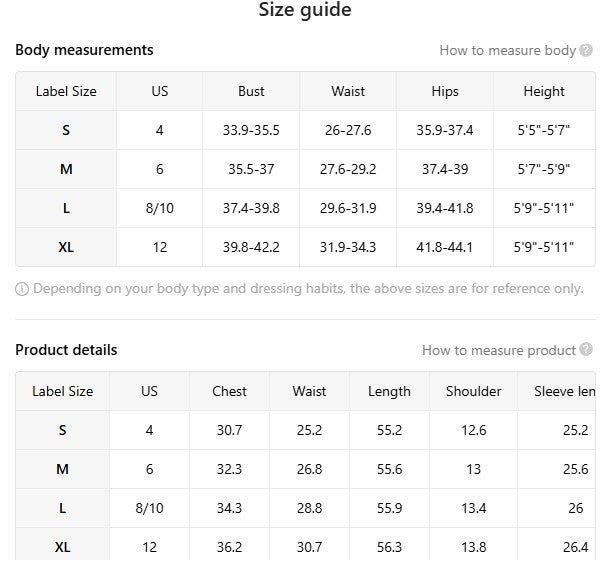
Task: Select the "Length" column header
Action: 389,391
